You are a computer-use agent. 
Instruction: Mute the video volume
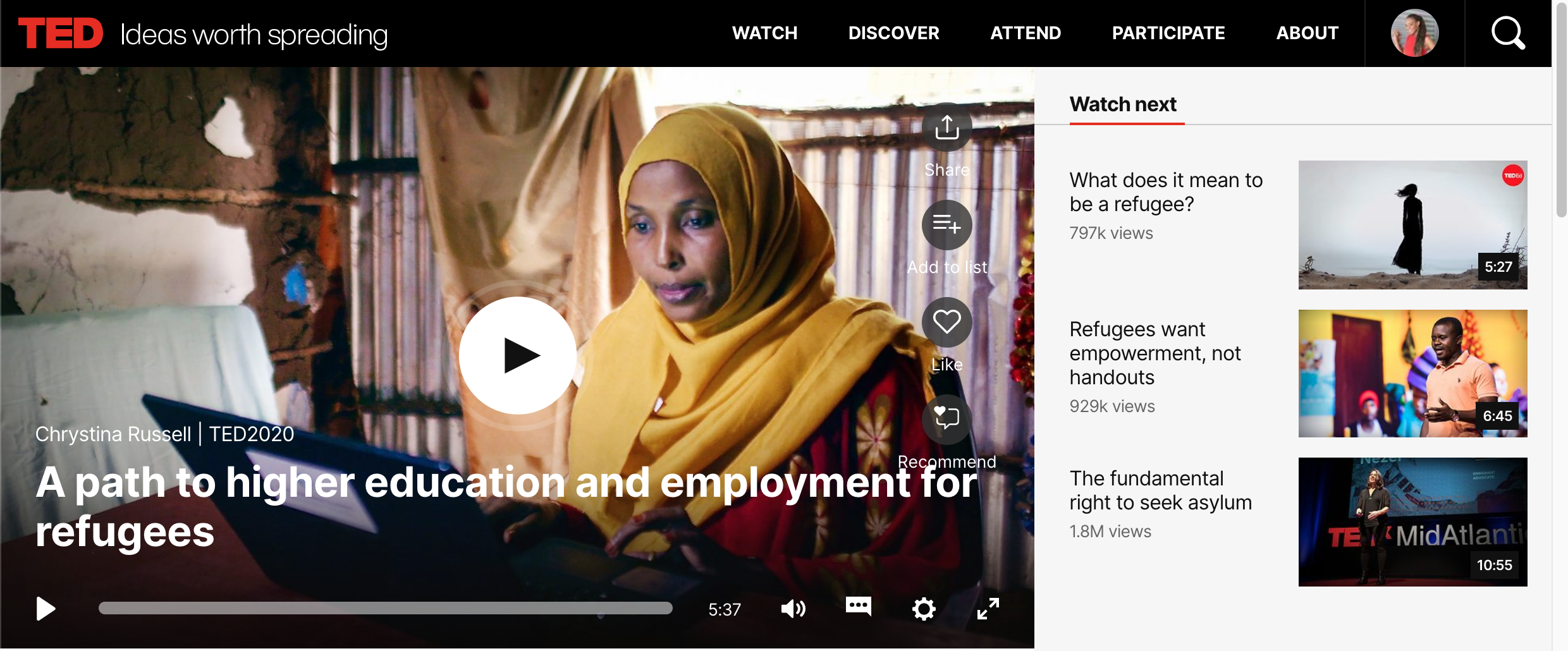[793, 609]
